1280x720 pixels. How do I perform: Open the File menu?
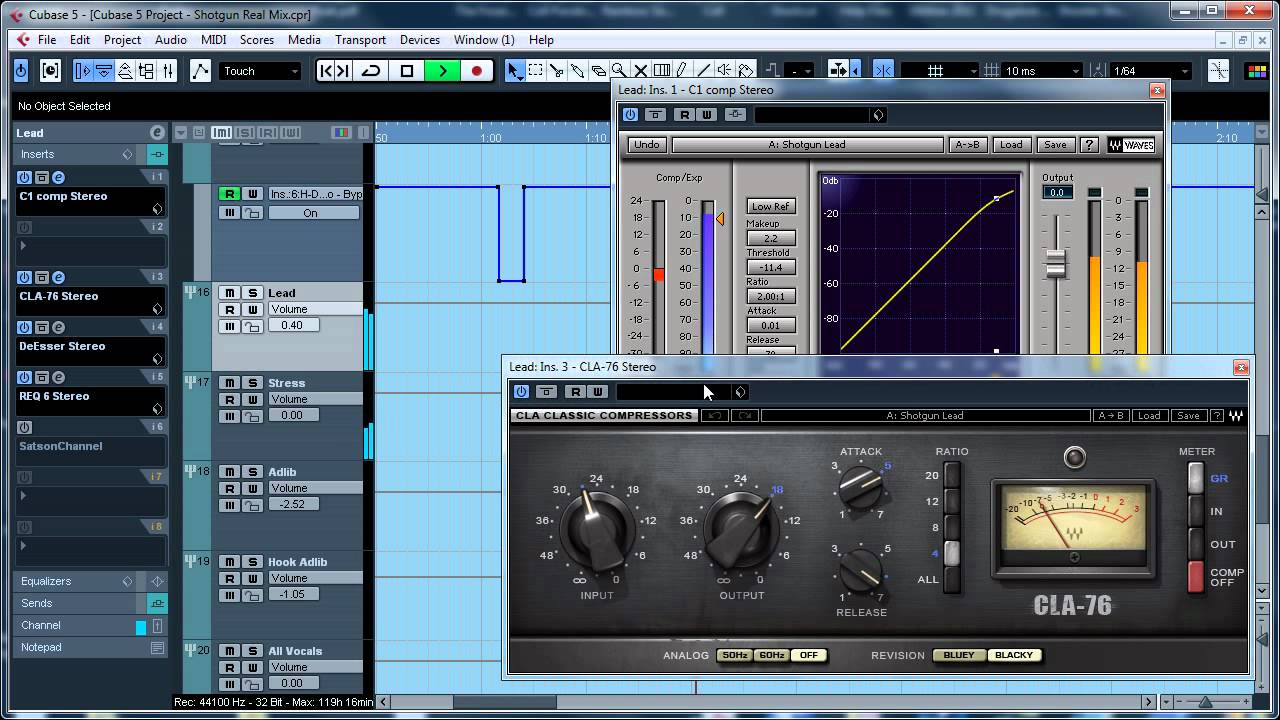coord(47,40)
